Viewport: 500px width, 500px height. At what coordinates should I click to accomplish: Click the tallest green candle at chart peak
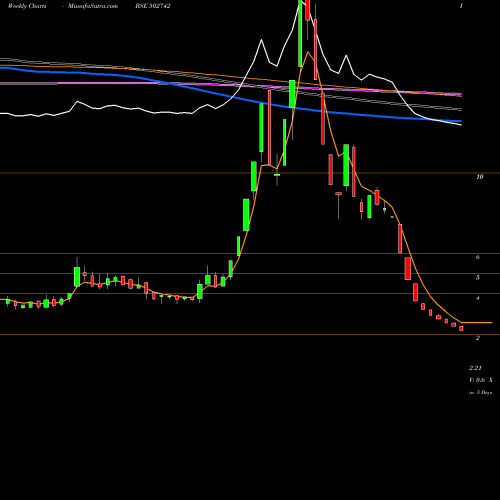pyautogui.click(x=300, y=33)
